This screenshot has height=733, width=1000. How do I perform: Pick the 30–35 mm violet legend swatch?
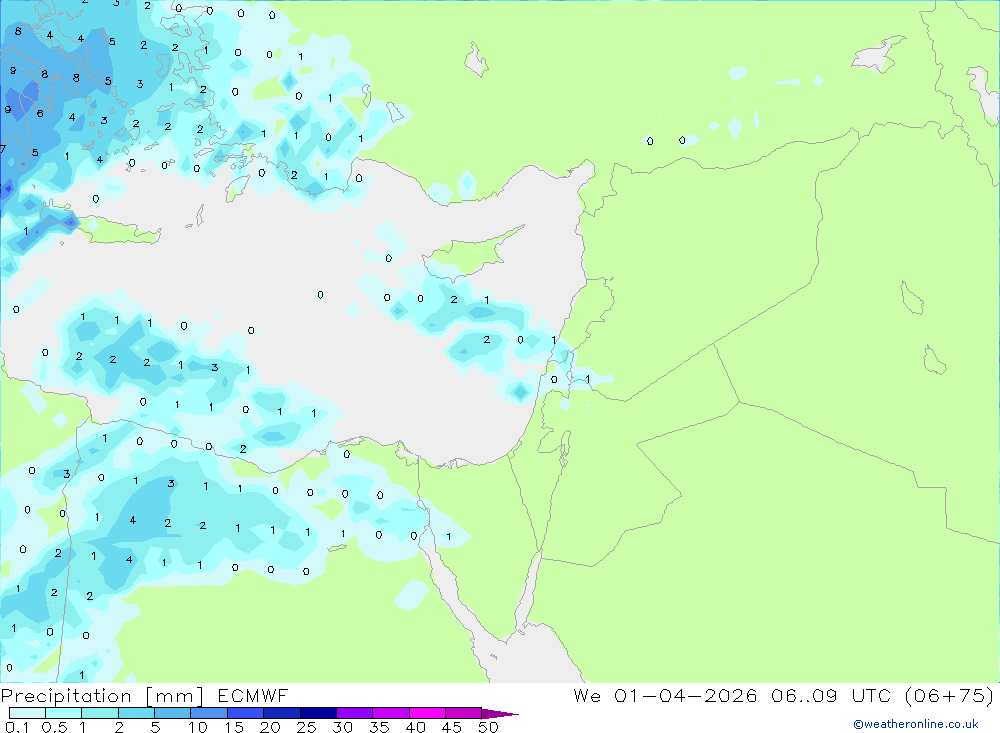click(x=355, y=713)
